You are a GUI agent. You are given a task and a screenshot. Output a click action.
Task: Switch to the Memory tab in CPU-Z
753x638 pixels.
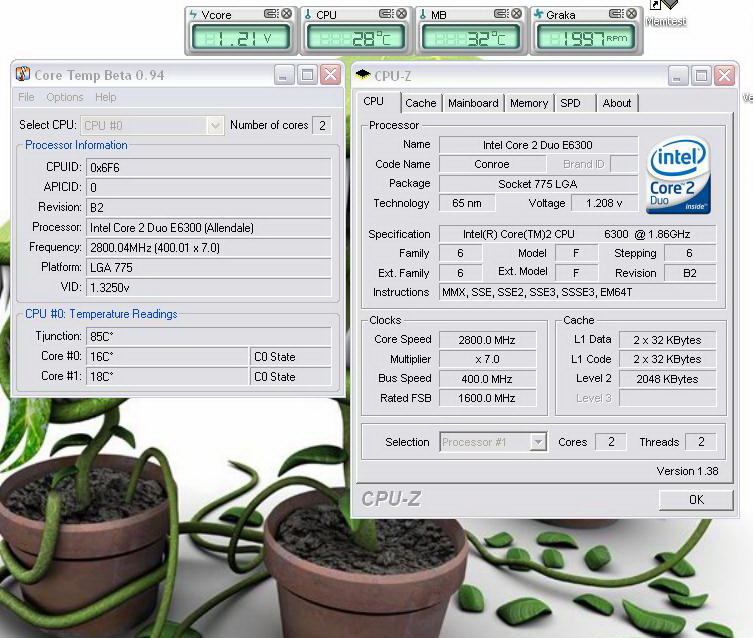point(529,103)
